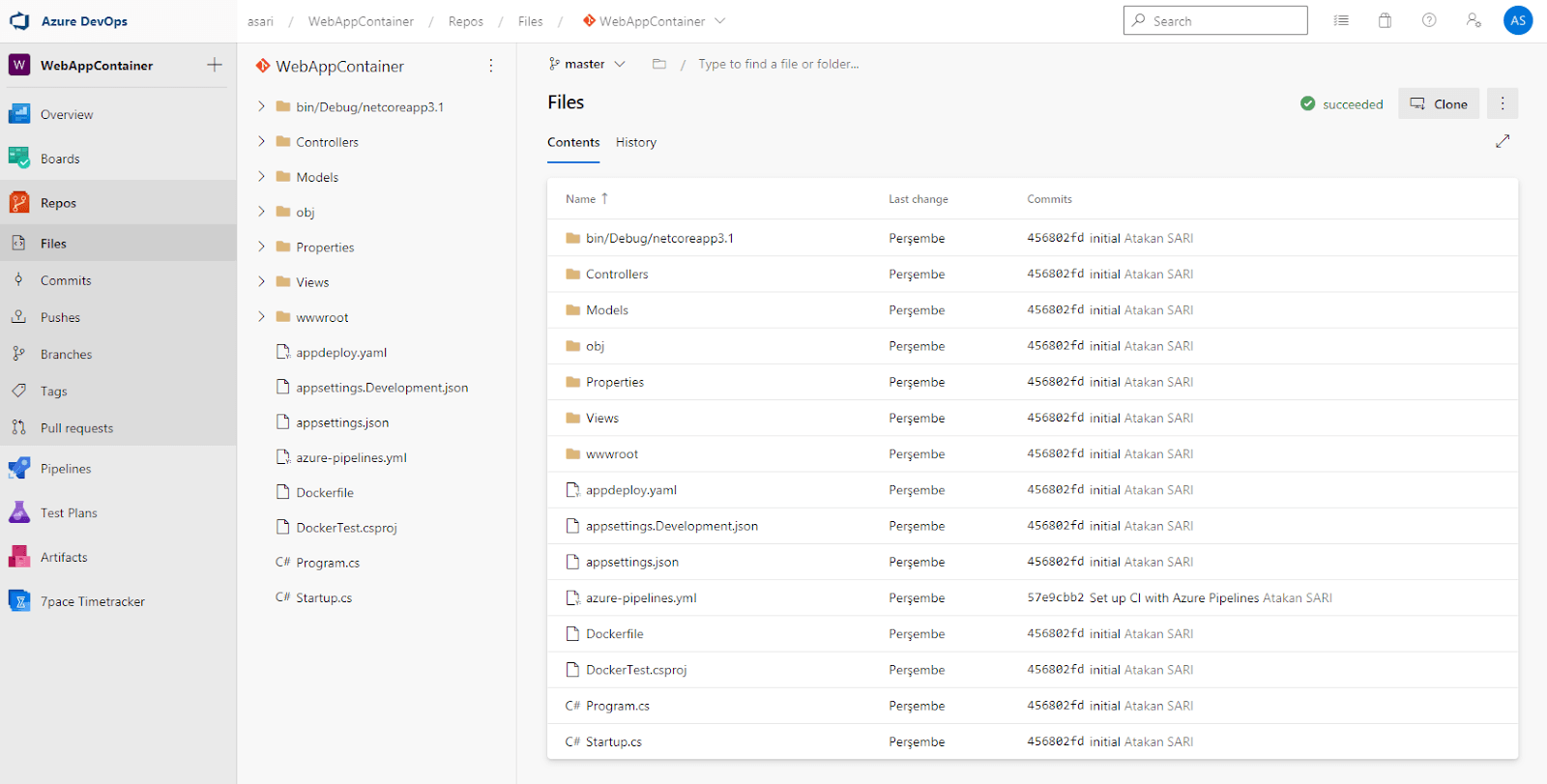Expand the Properties tree folder chevron
1547x784 pixels.
point(261,247)
